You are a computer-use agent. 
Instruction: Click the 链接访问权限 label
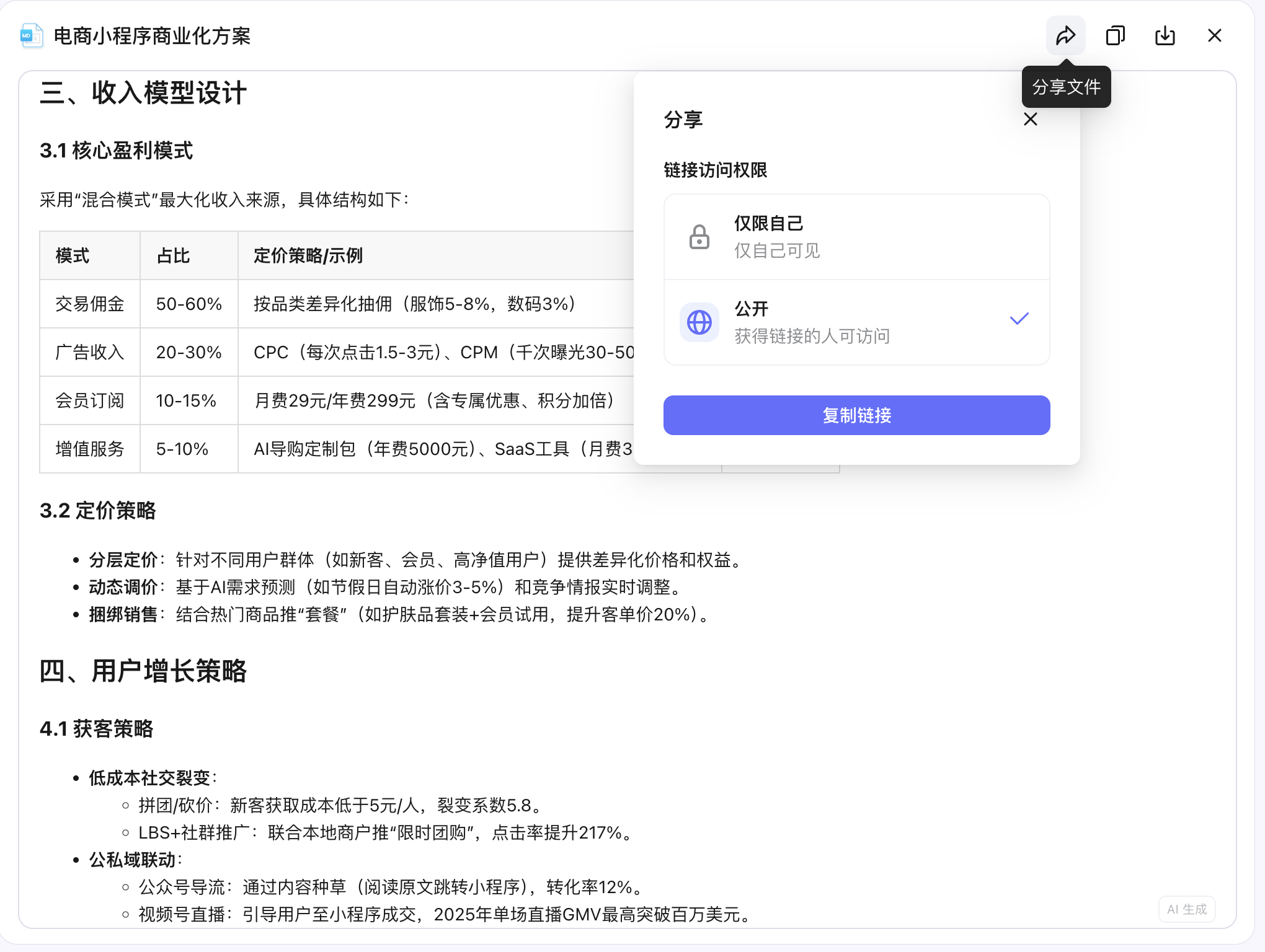coord(714,170)
